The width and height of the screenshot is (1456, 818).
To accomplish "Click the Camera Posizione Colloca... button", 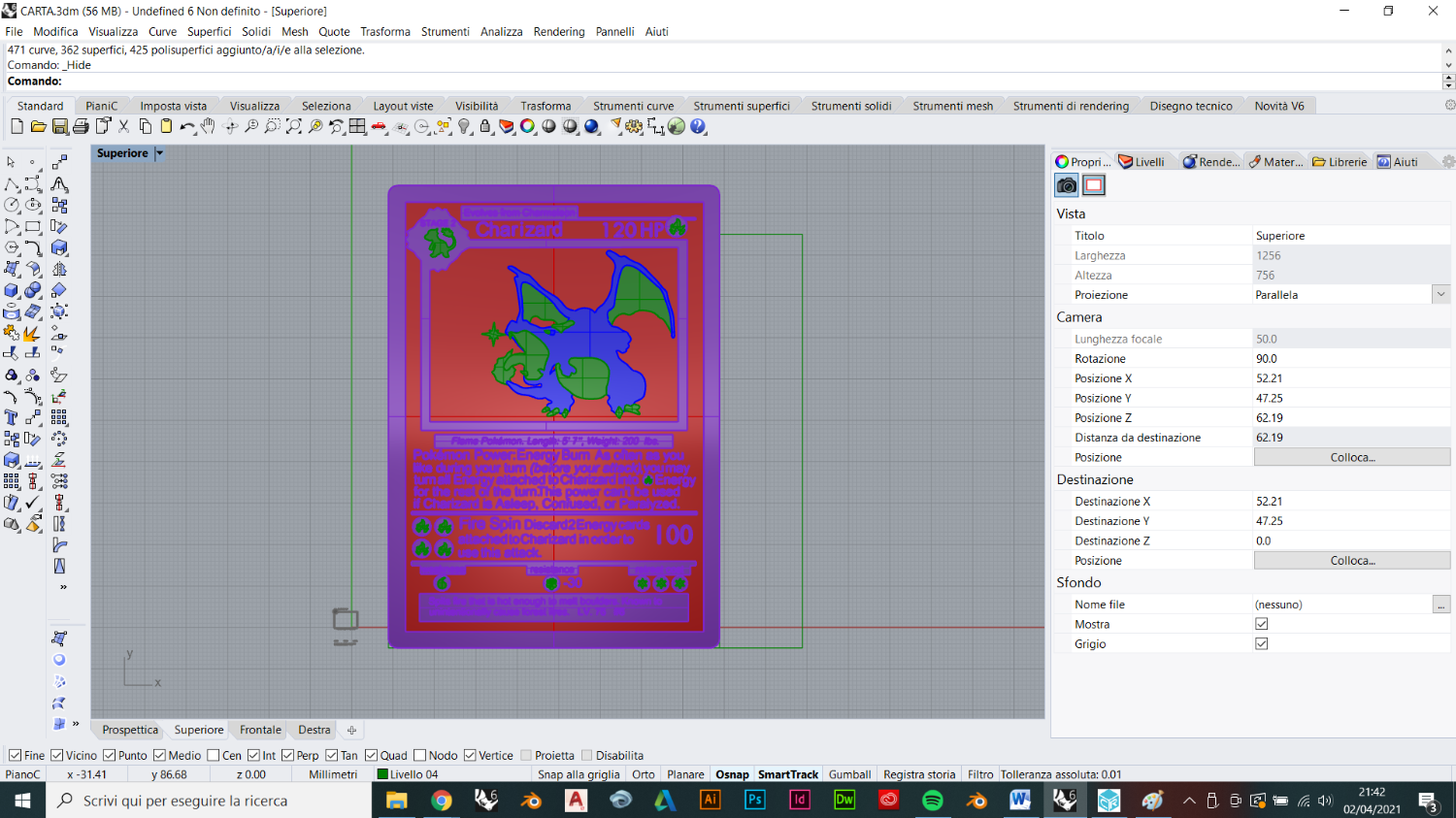I will pos(1352,457).
